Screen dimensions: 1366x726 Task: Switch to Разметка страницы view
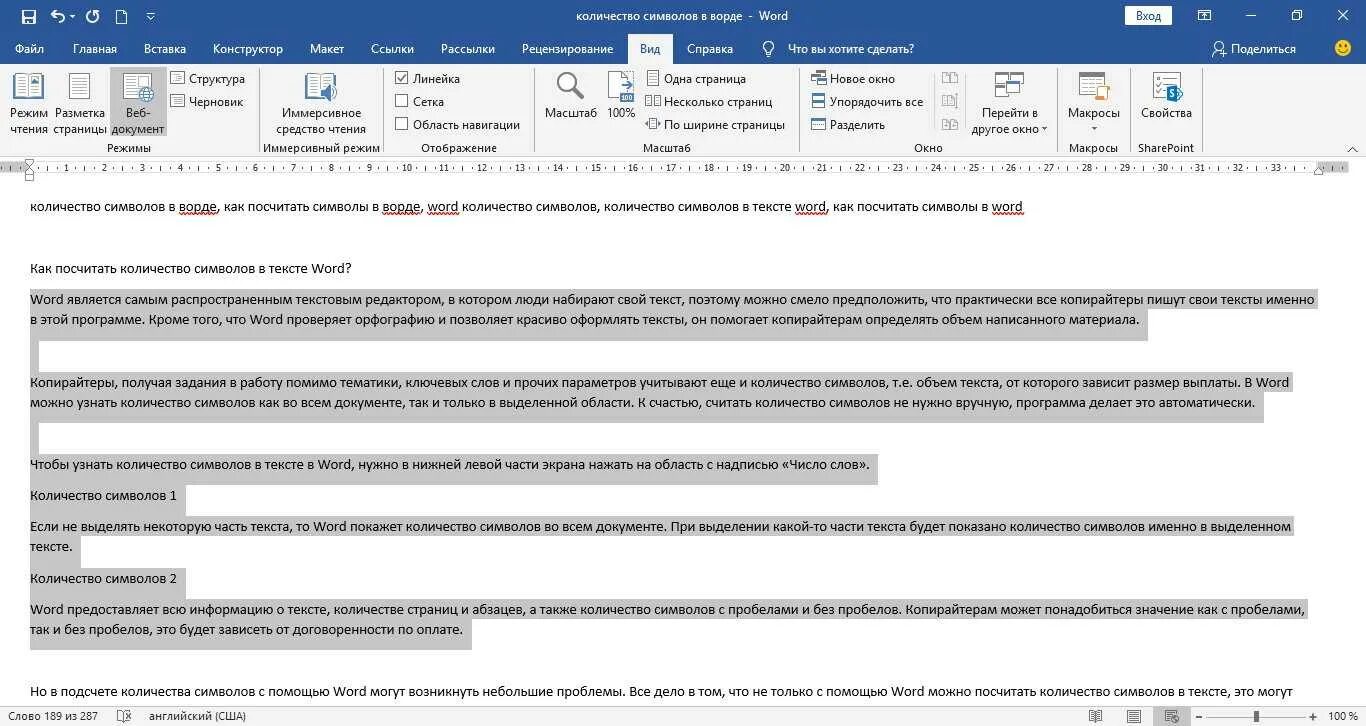pos(80,103)
